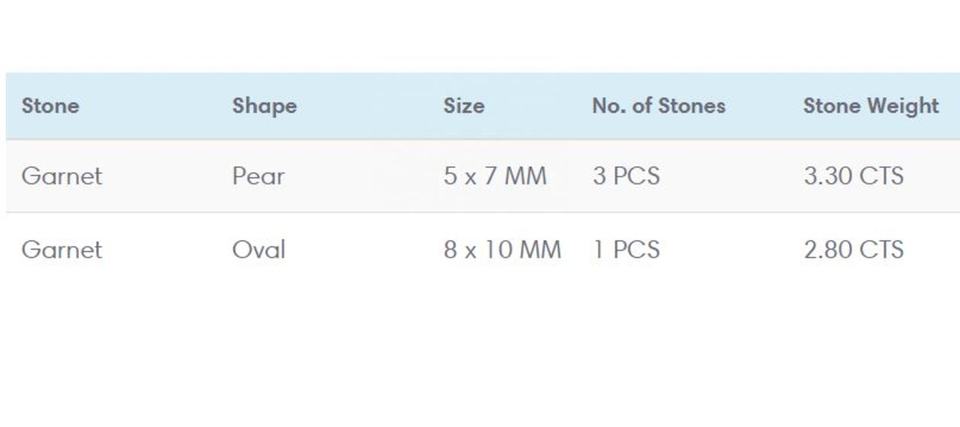Highlight the Oval garnet table row

coord(380,249)
